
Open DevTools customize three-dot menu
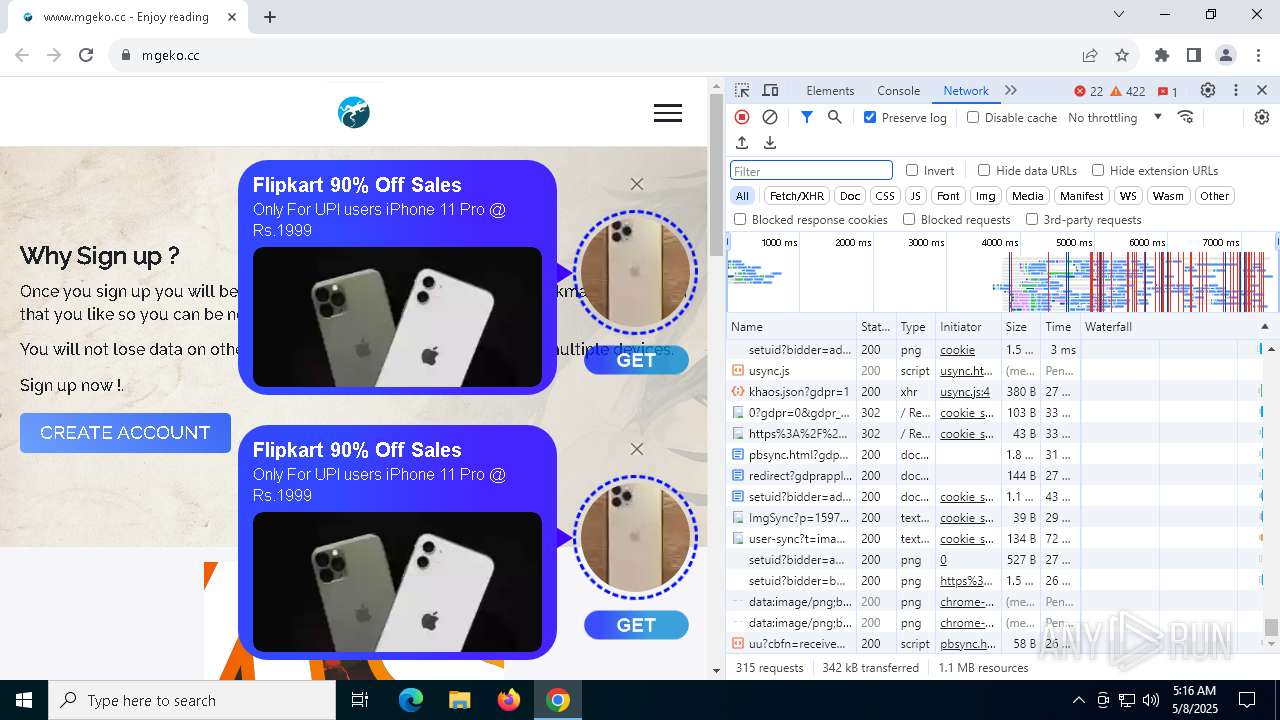pos(1236,90)
